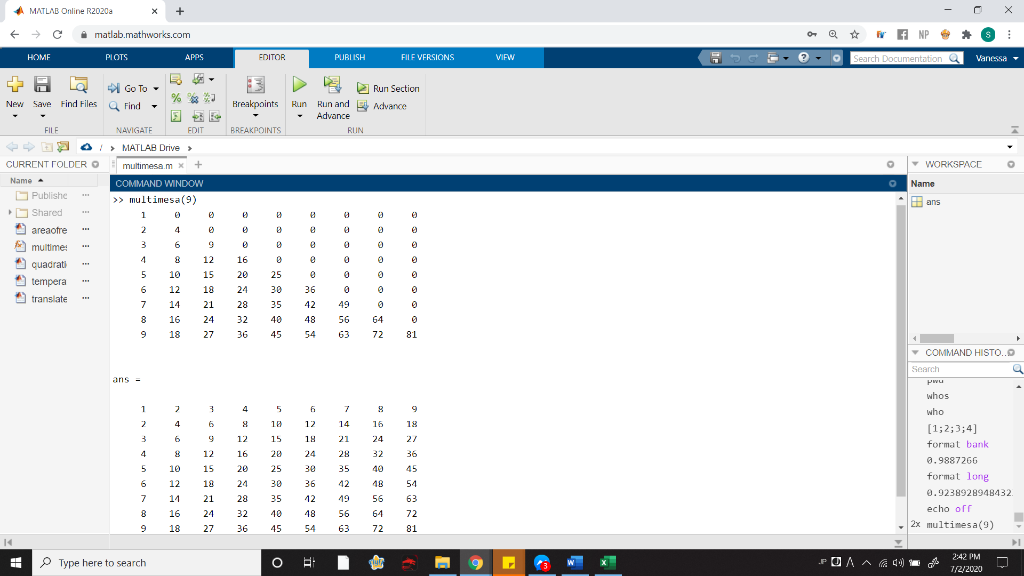
Task: Select Run Section in the RUN group
Action: (x=387, y=88)
